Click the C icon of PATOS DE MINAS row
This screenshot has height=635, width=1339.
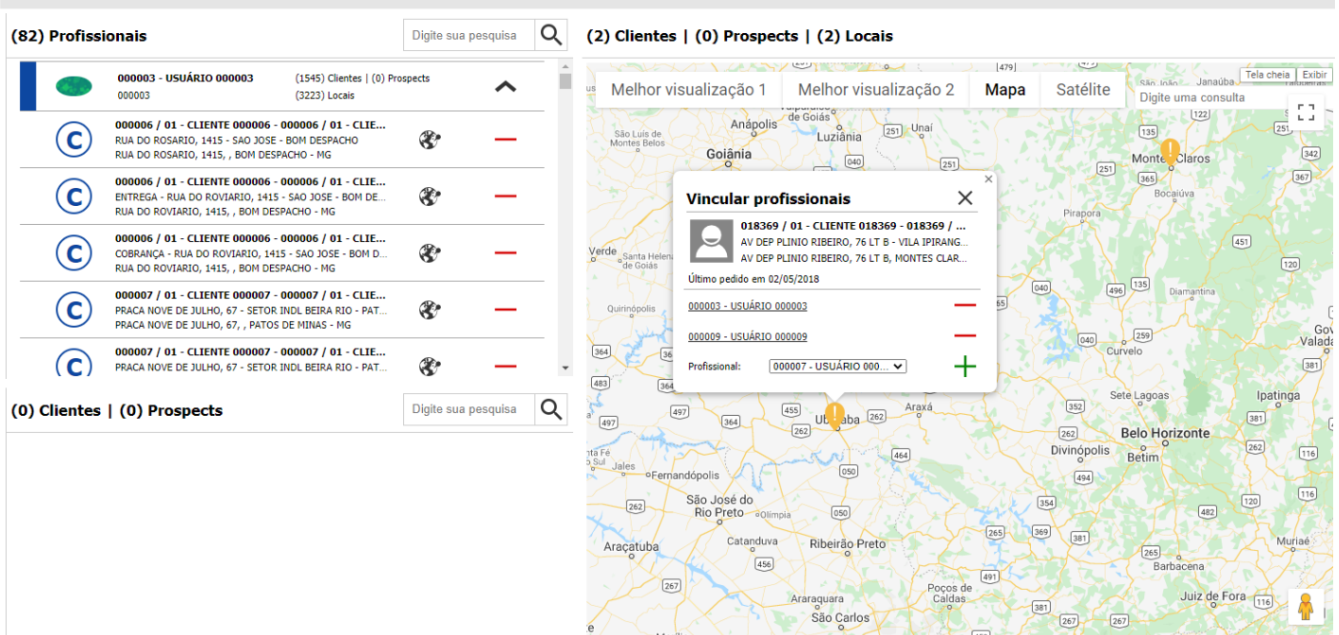[73, 311]
